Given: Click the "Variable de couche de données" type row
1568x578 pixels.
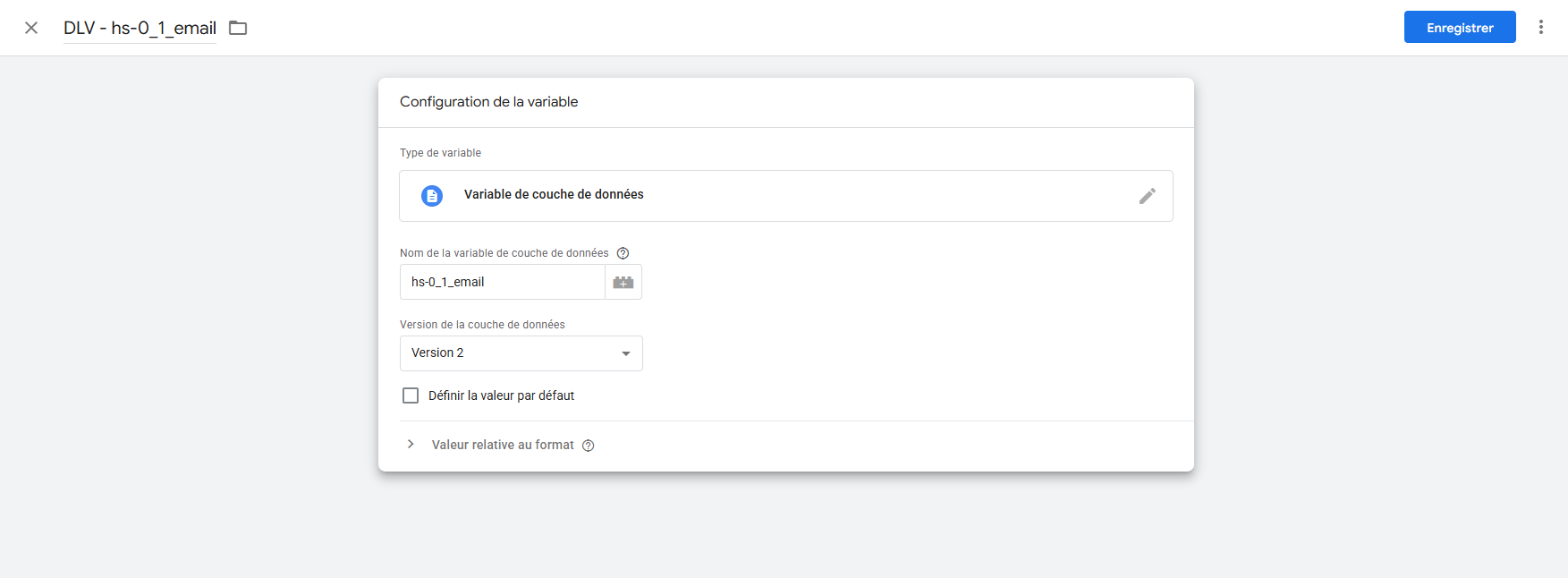Looking at the screenshot, I should [554, 195].
